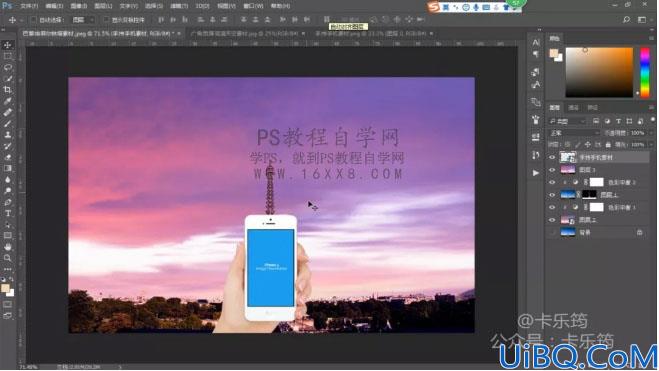Hide the 图层 2 layer
The height and width of the screenshot is (371, 659).
[552, 220]
